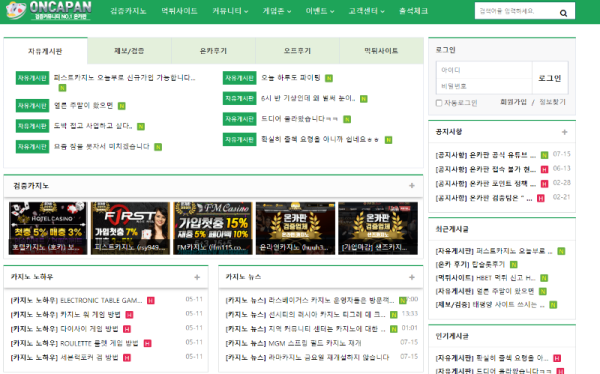Open post 6시 반 기상인데
This screenshot has height=374, width=600.
tap(308, 98)
